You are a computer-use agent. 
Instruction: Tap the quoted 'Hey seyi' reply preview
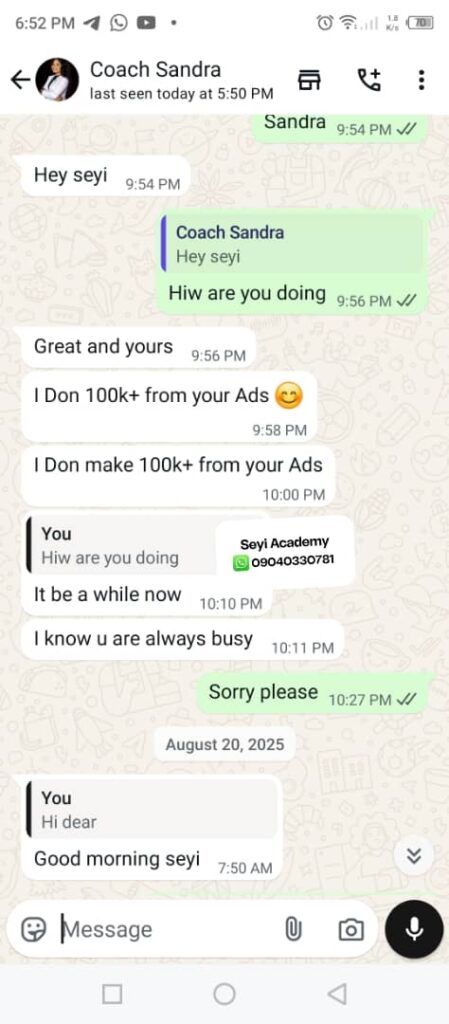pyautogui.click(x=293, y=244)
